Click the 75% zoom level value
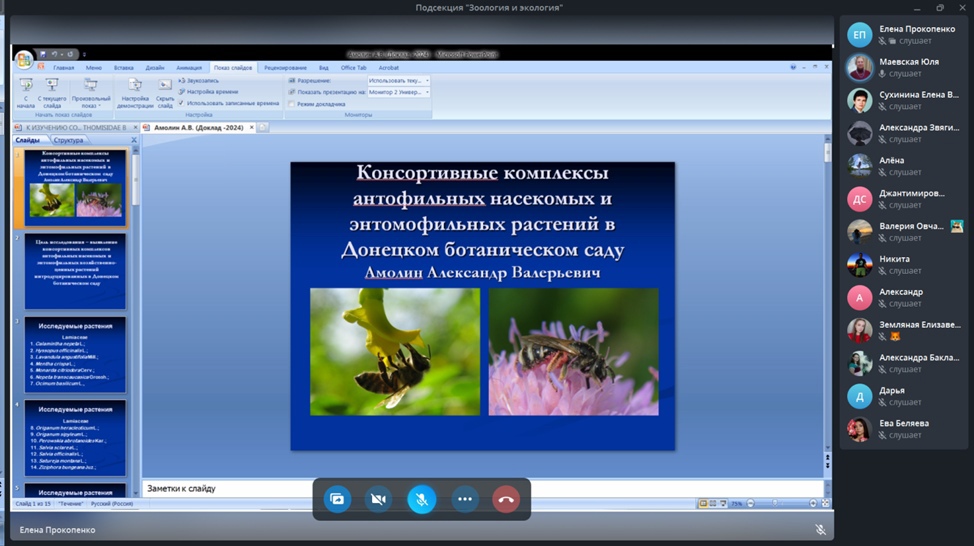 point(737,504)
